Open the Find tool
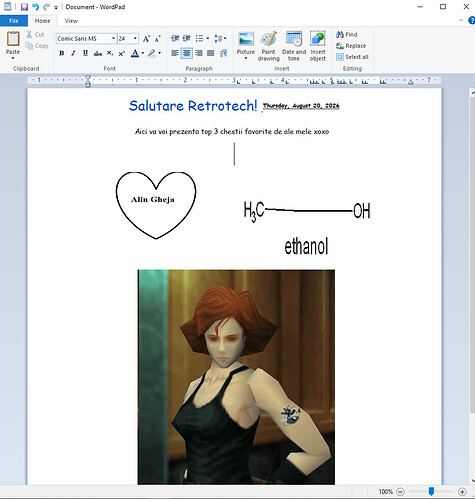 347,34
